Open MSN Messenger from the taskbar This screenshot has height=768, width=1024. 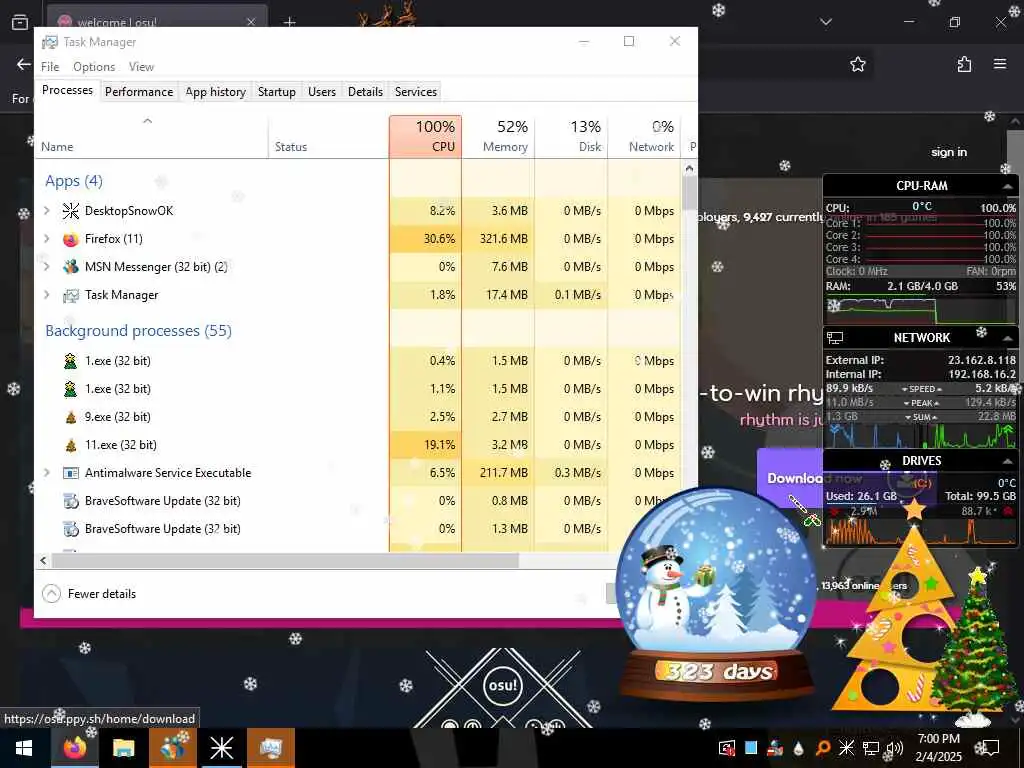172,748
